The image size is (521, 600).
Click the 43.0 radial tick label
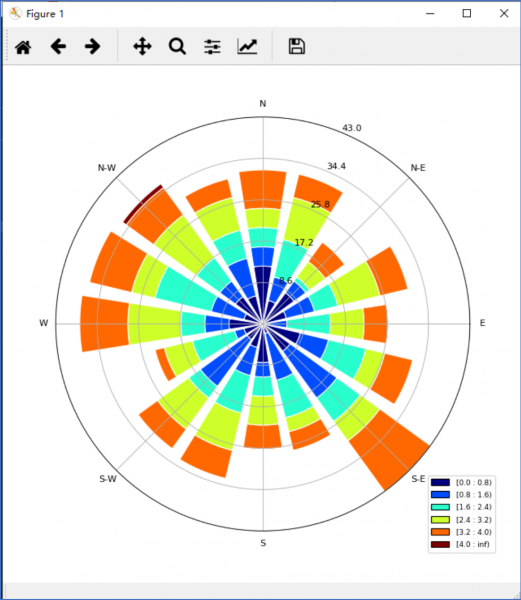pyautogui.click(x=352, y=128)
